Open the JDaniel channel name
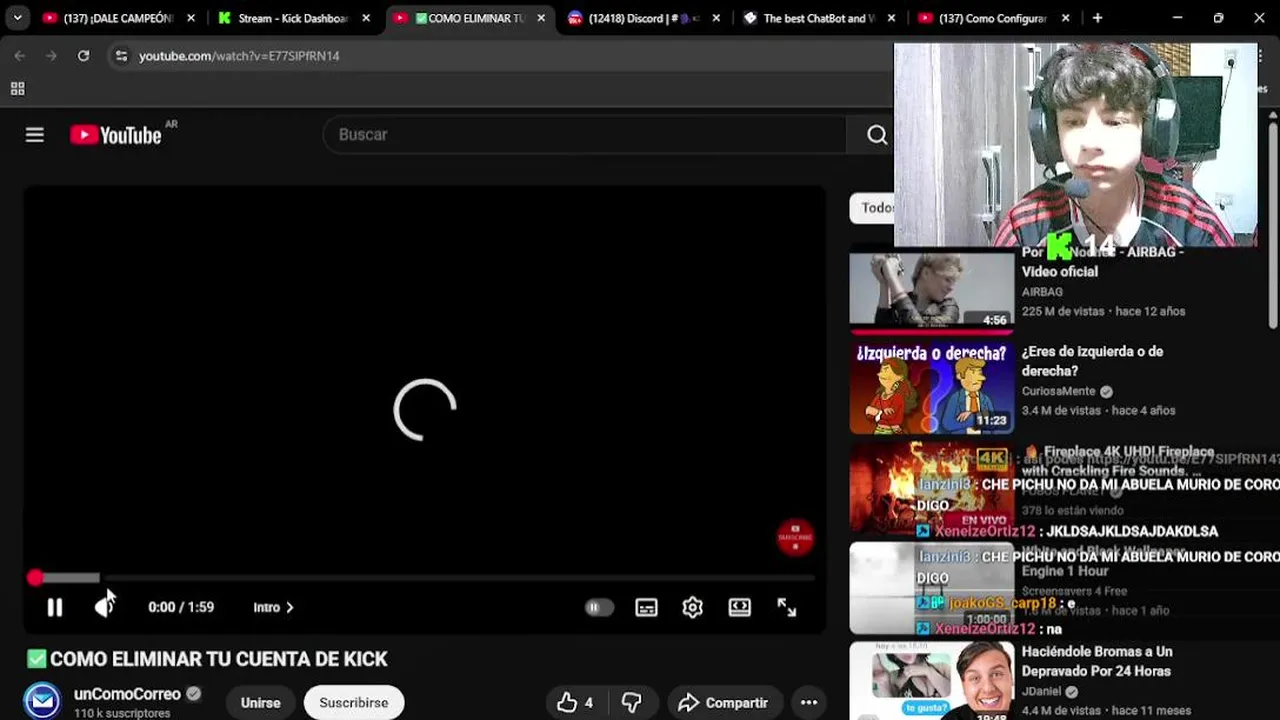The height and width of the screenshot is (720, 1280). tap(1042, 691)
